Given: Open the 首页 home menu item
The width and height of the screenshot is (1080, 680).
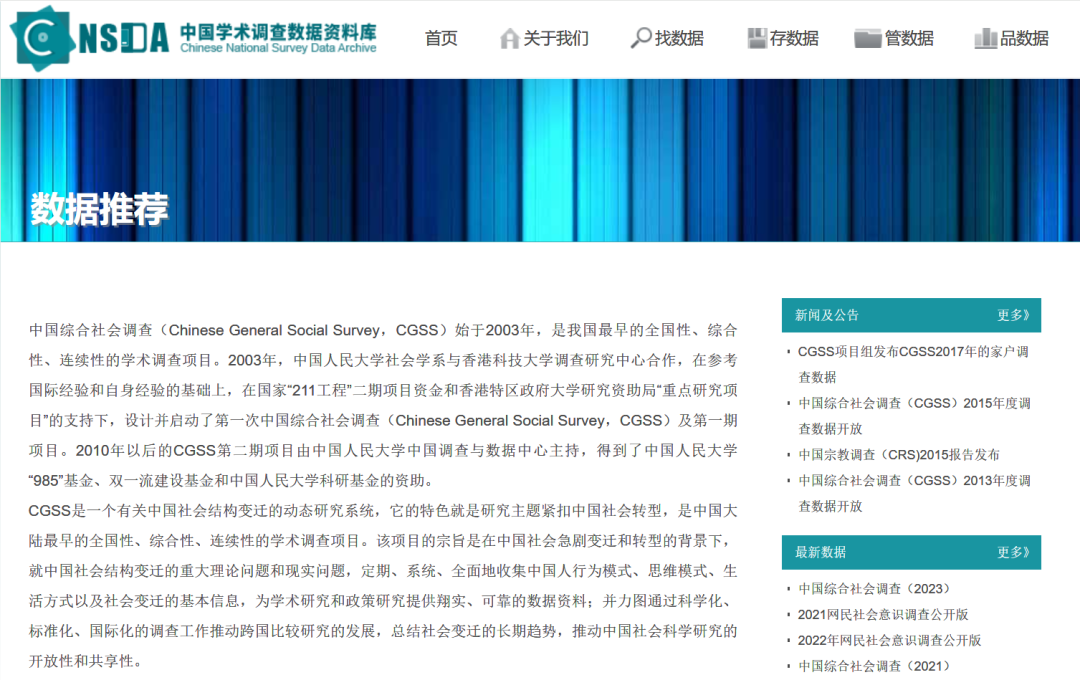Looking at the screenshot, I should [x=441, y=38].
